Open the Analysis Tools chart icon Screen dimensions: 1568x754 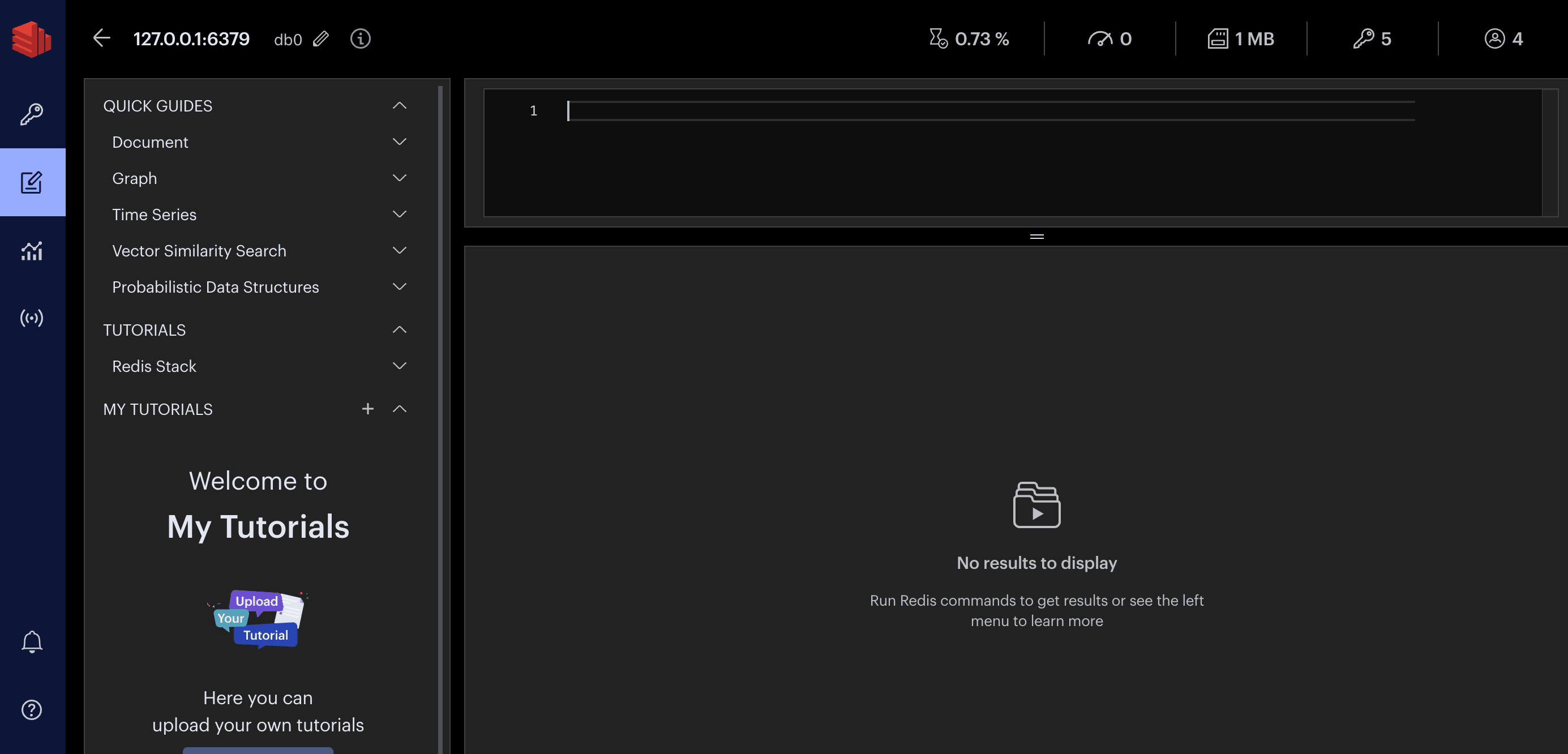[32, 250]
